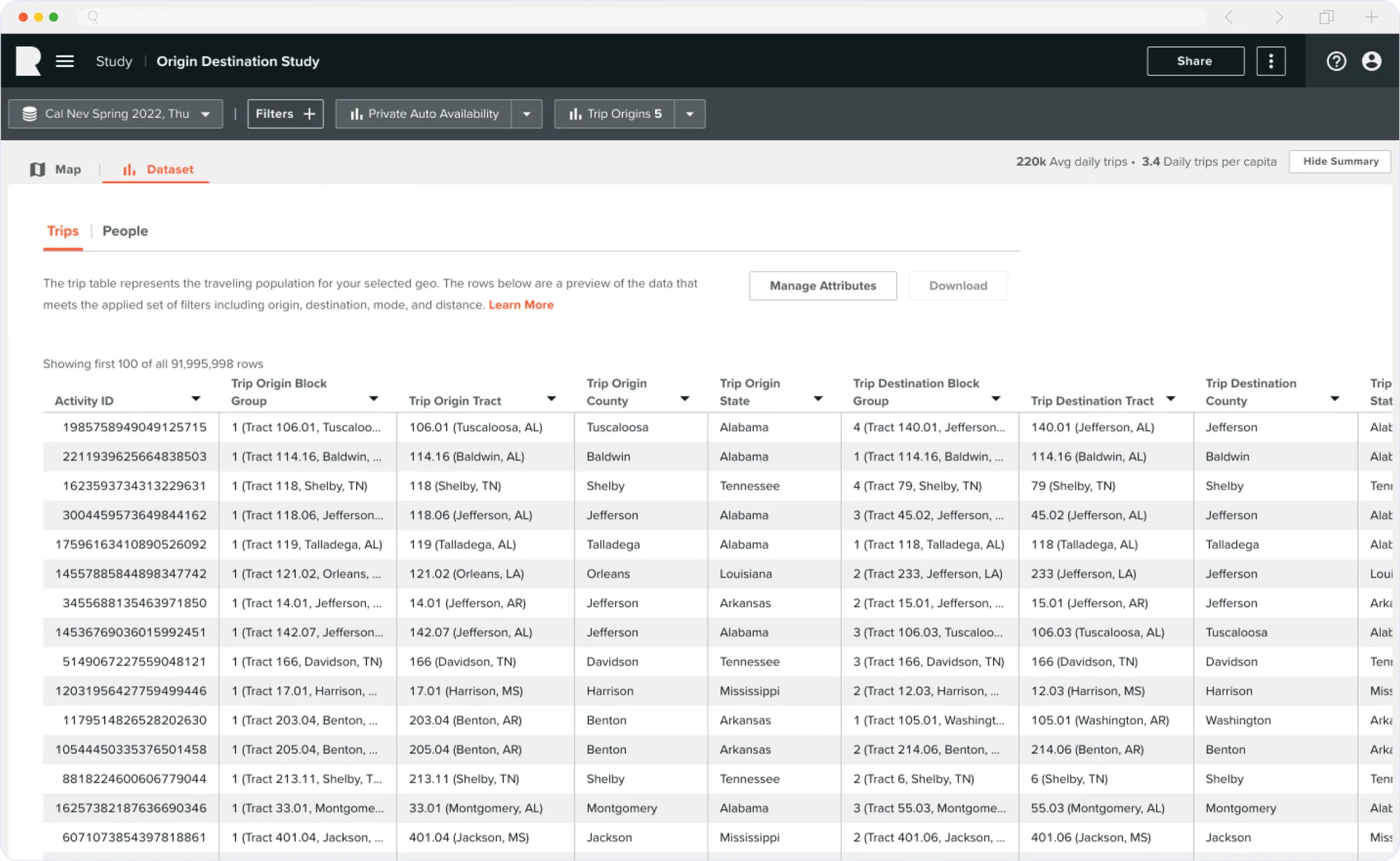
Task: Open the Activity ID column sort arrow
Action: point(196,399)
